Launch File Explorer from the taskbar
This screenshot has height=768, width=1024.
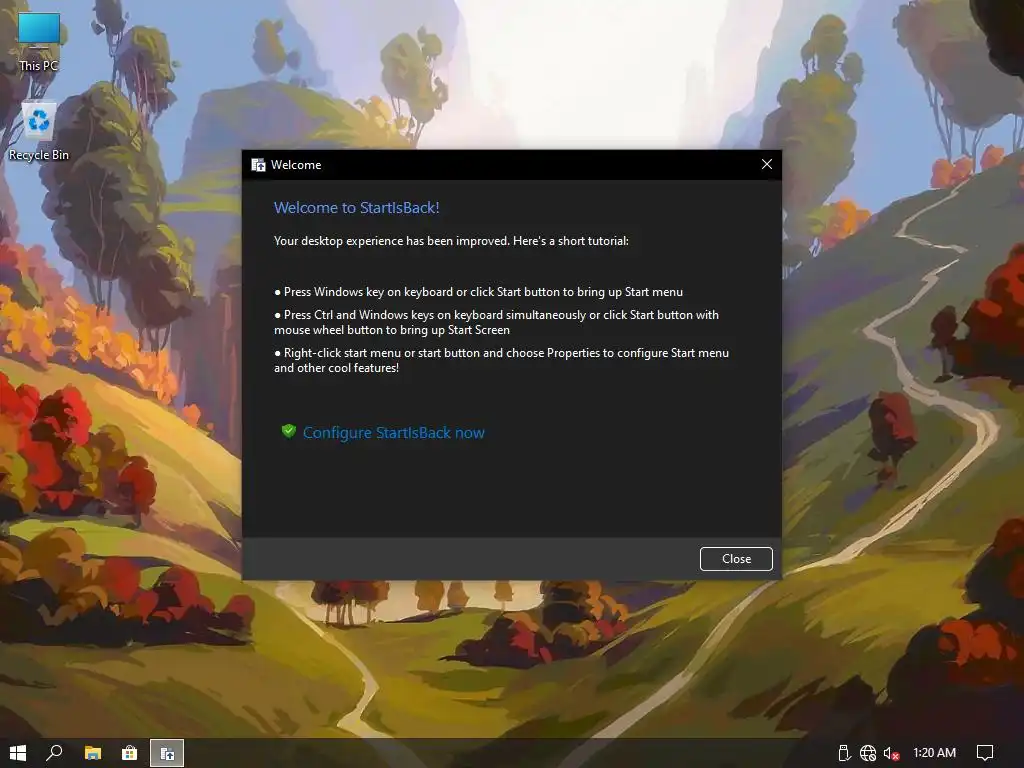point(93,753)
